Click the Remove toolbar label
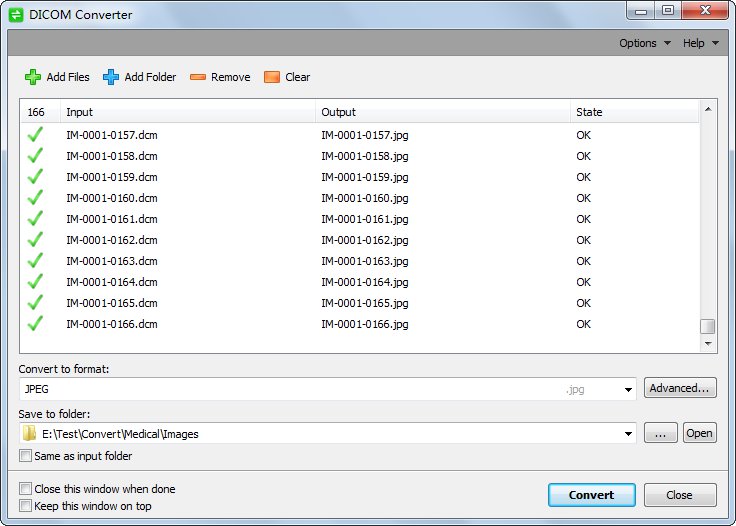Viewport: 736px width, 526px height. point(230,77)
